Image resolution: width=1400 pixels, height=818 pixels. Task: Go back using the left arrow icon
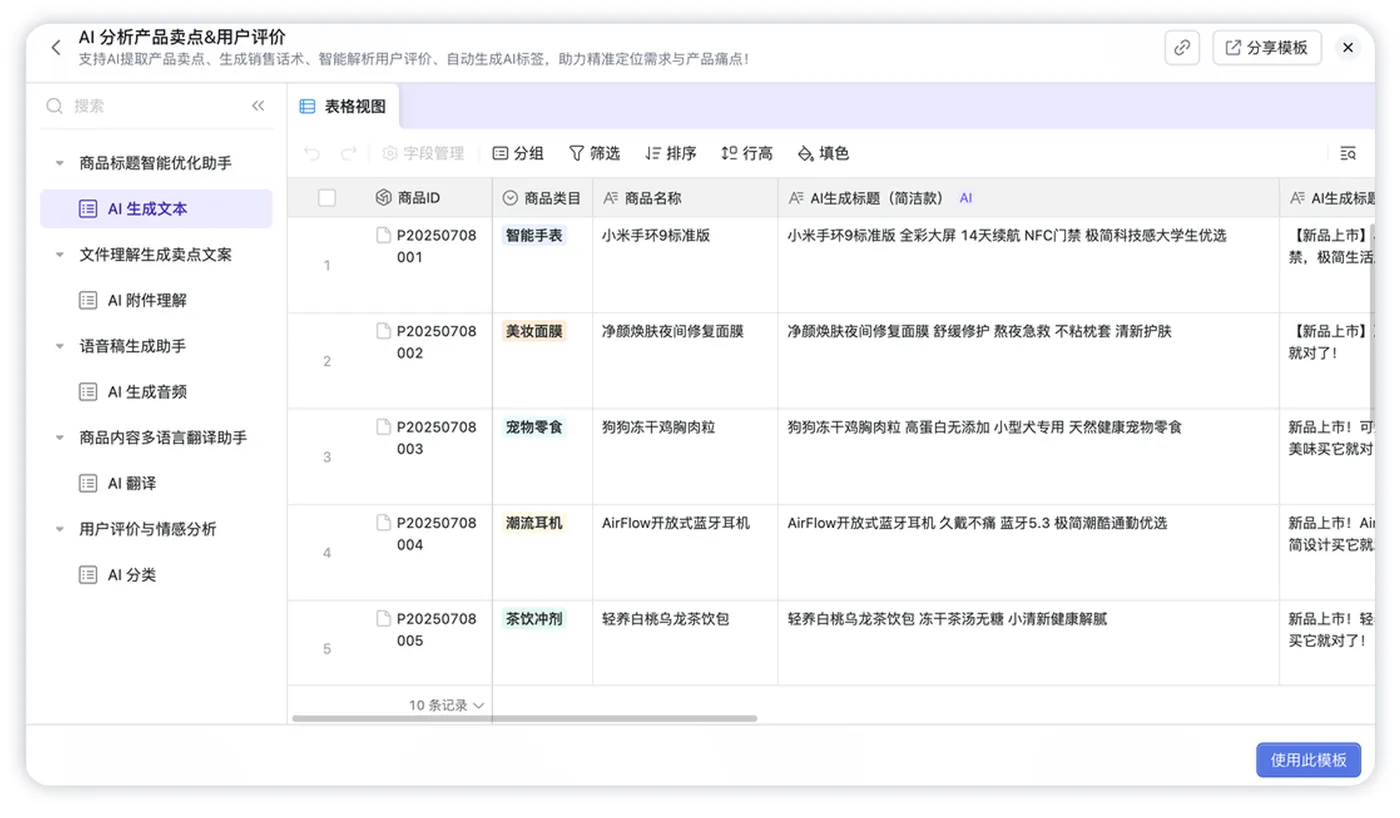tap(56, 47)
